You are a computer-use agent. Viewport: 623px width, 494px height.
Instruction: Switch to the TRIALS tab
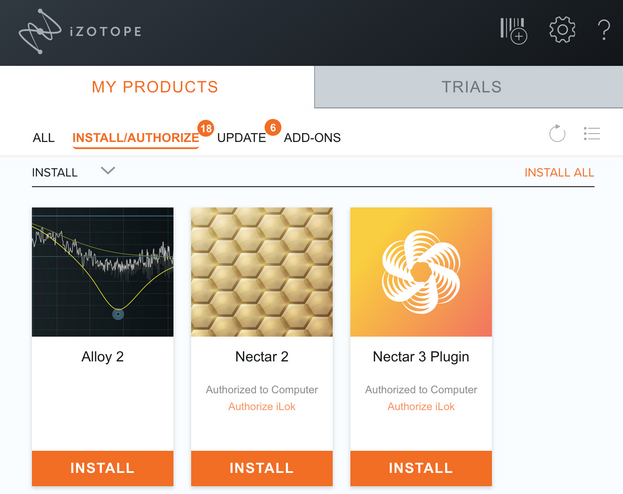coord(471,87)
